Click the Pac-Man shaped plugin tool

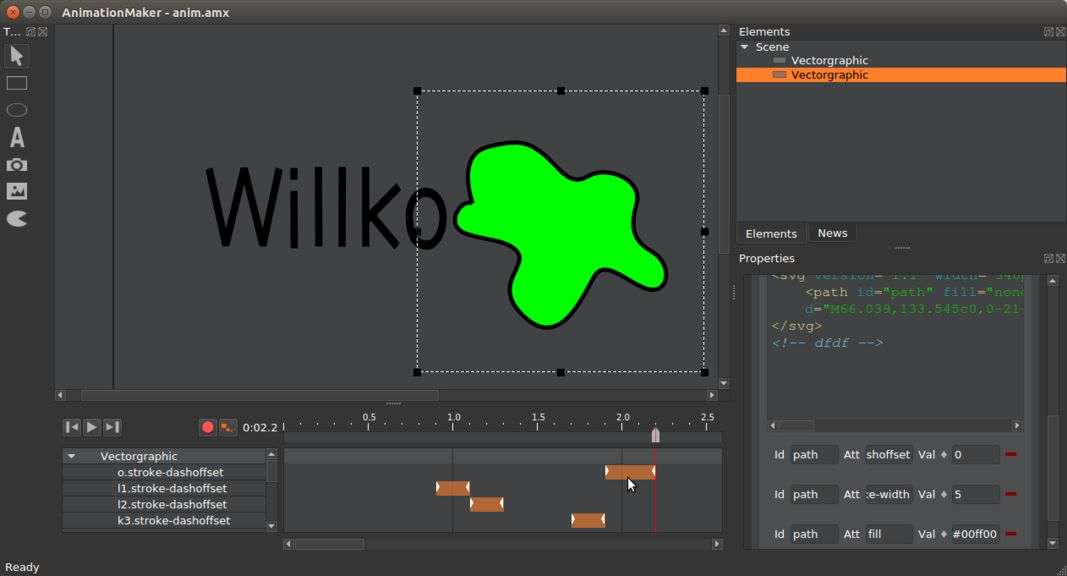(x=17, y=218)
